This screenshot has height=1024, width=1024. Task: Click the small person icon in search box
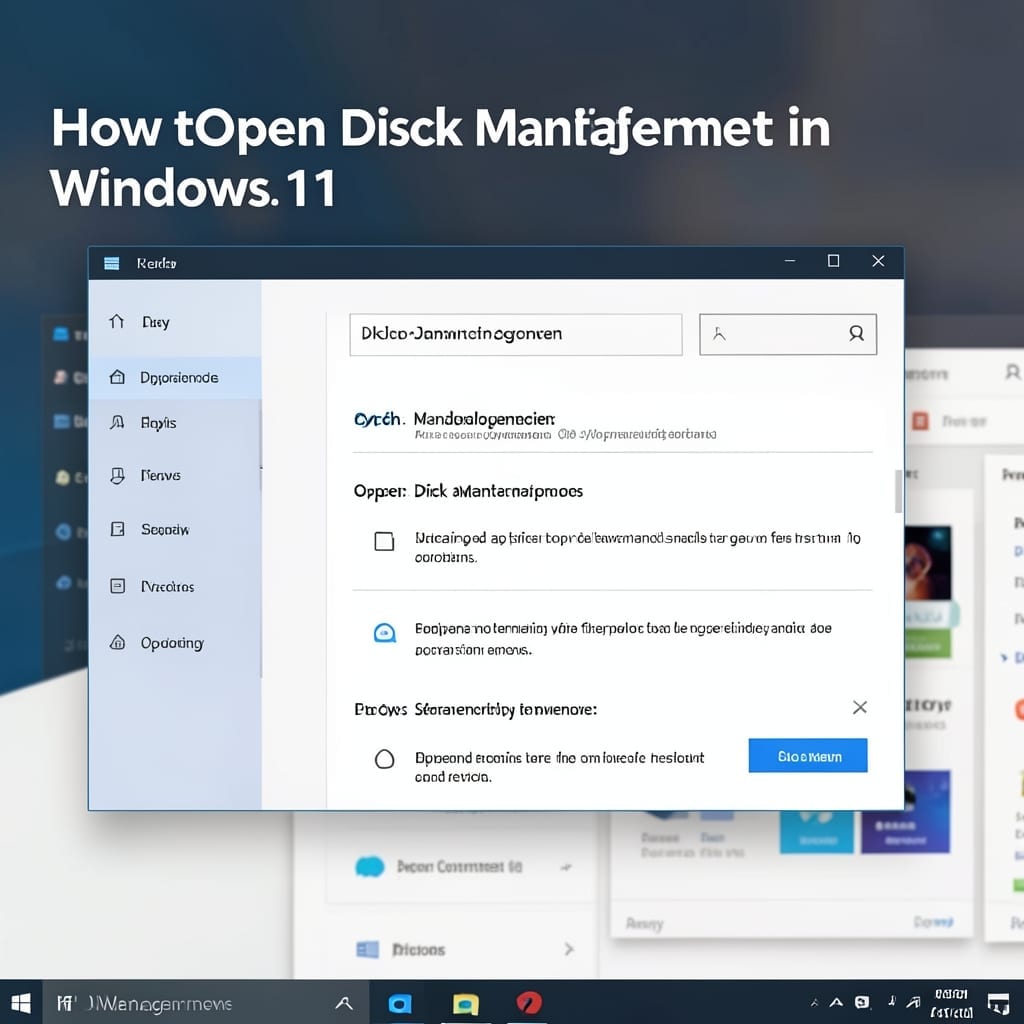pyautogui.click(x=719, y=334)
